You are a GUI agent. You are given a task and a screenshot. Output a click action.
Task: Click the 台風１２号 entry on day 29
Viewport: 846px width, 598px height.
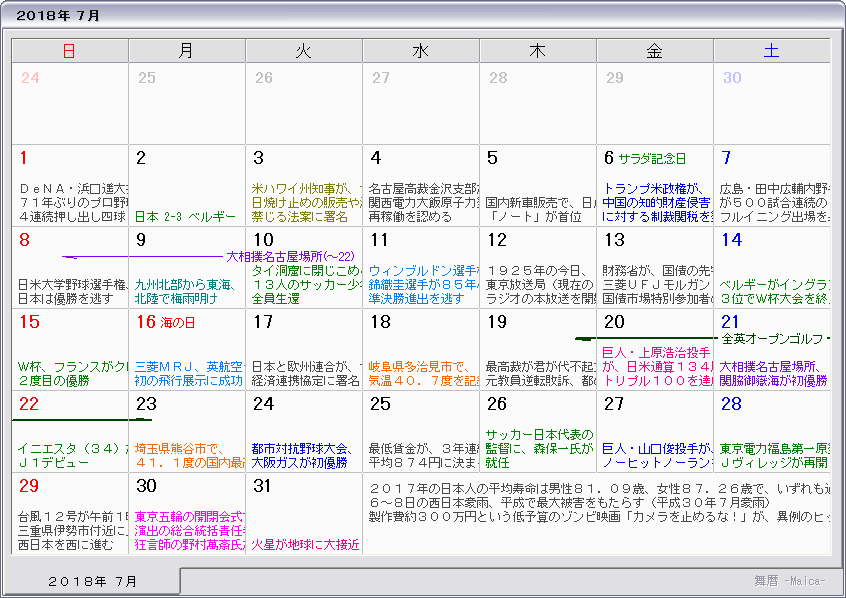click(73, 531)
